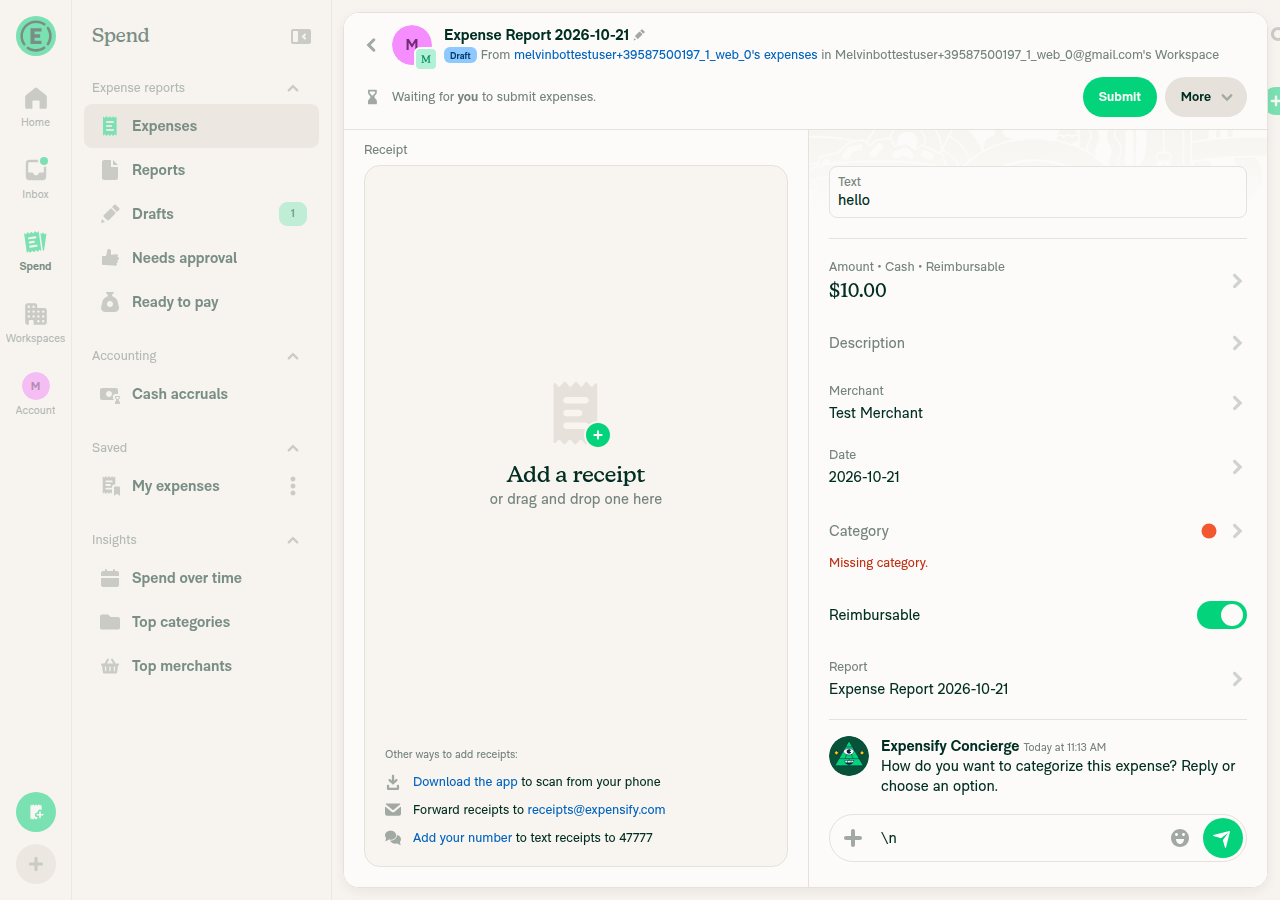Open My expenses three-dot menu

293,486
